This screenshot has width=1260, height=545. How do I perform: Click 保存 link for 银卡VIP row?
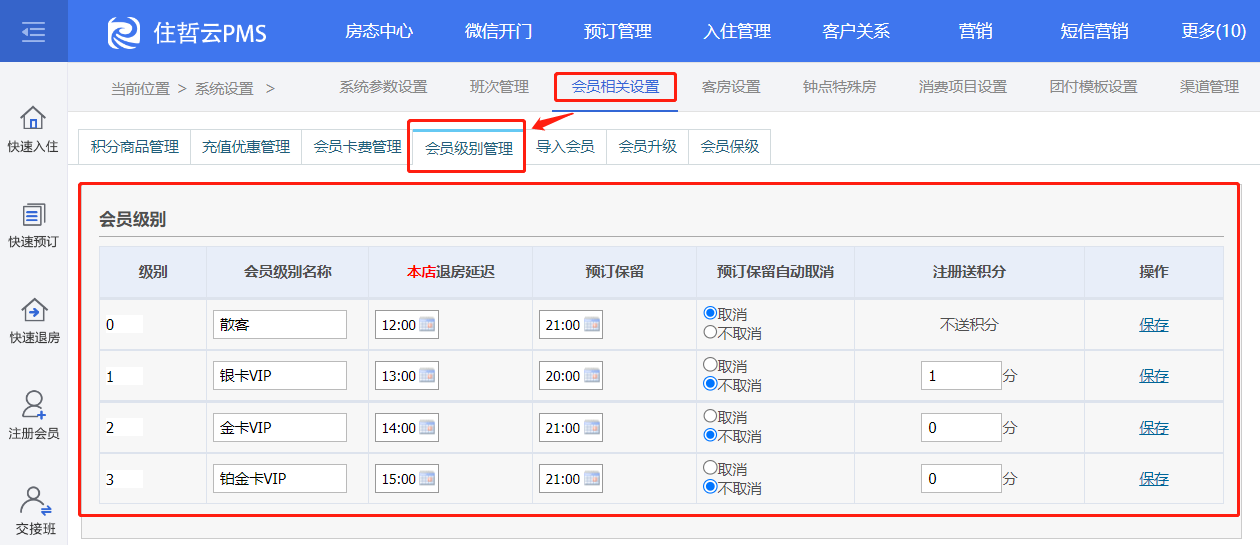[x=1154, y=376]
